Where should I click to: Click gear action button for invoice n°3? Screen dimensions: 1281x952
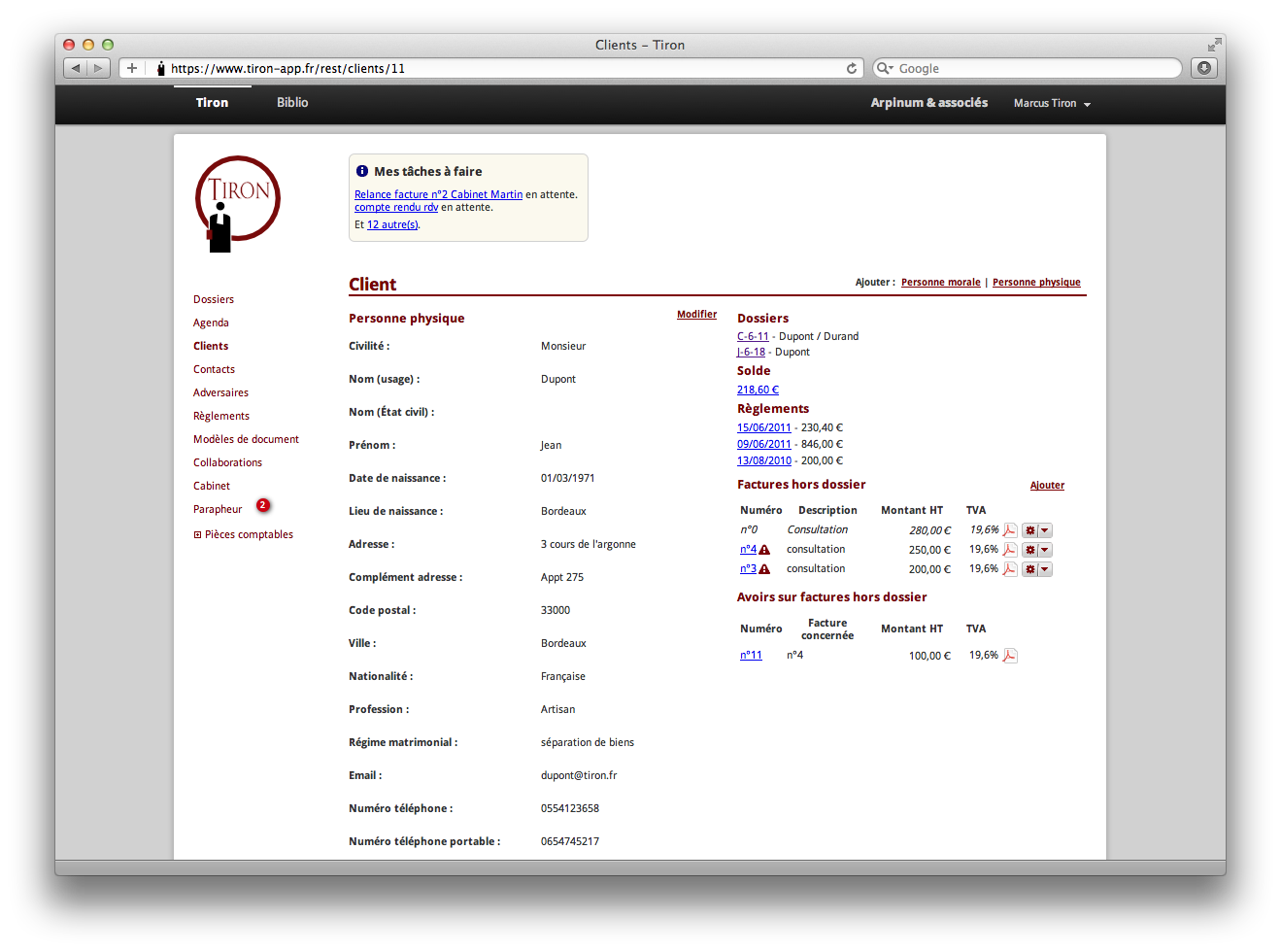coord(1029,569)
